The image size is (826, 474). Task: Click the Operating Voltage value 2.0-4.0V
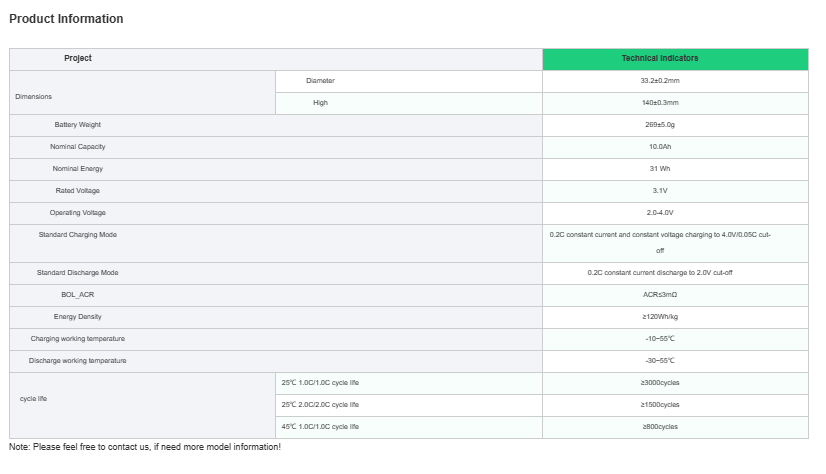tap(660, 213)
